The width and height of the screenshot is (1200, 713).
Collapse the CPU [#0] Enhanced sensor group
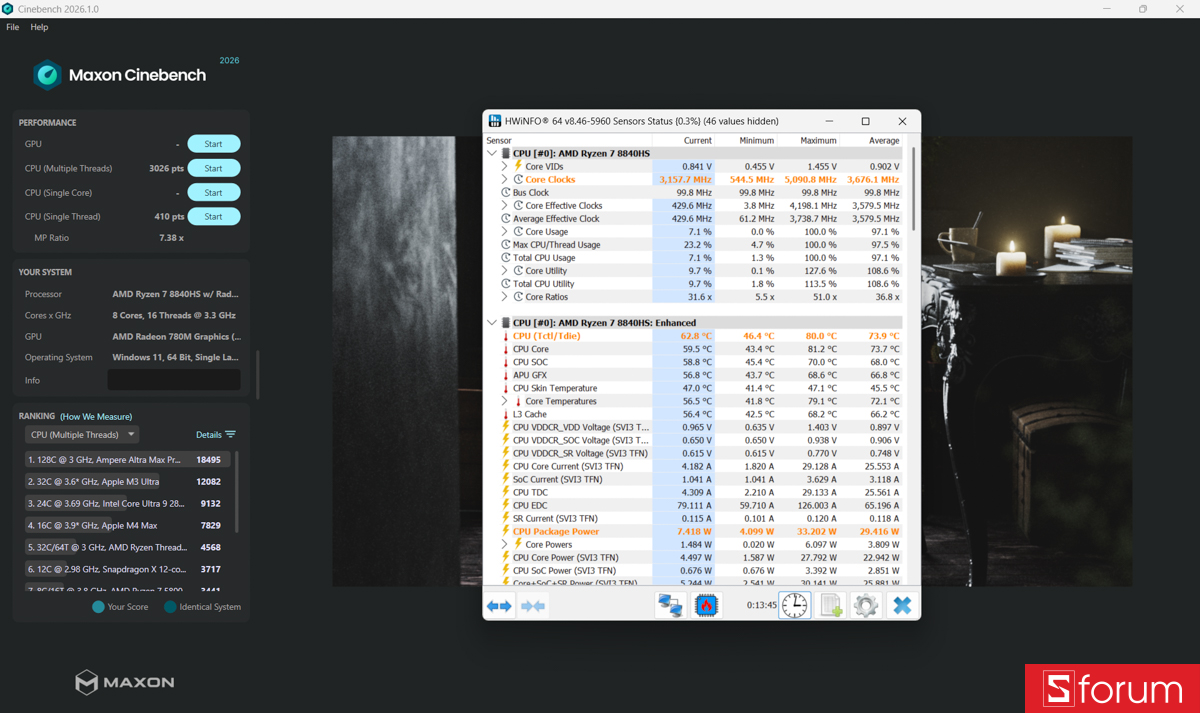[x=492, y=323]
